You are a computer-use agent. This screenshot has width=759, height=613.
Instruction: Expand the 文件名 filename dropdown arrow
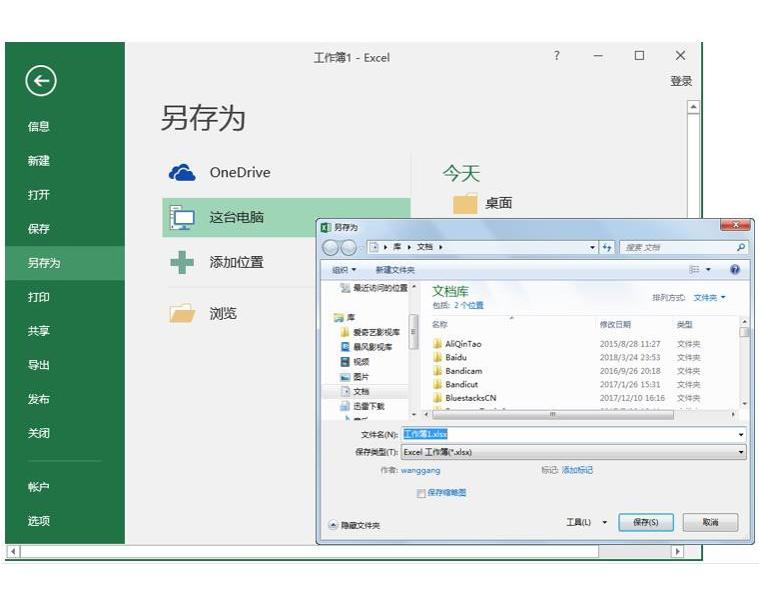741,435
